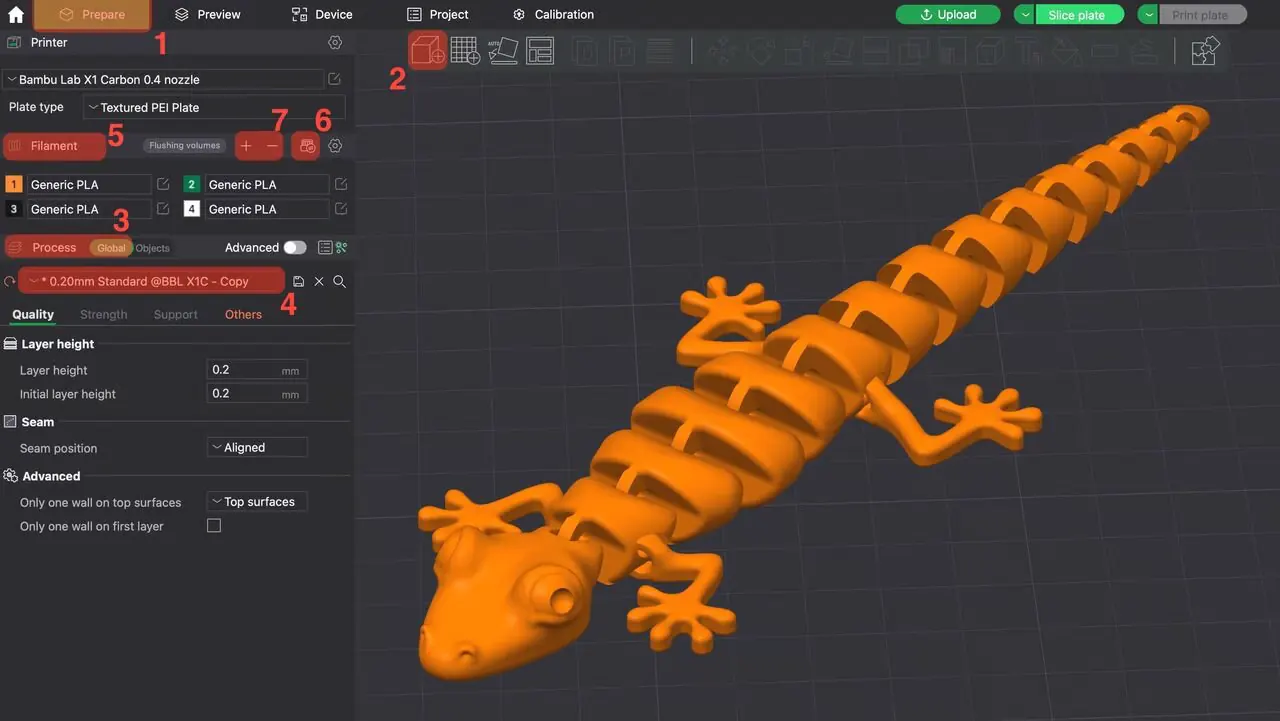The height and width of the screenshot is (721, 1280).
Task: Click the Prepare tab
Action: click(x=92, y=14)
